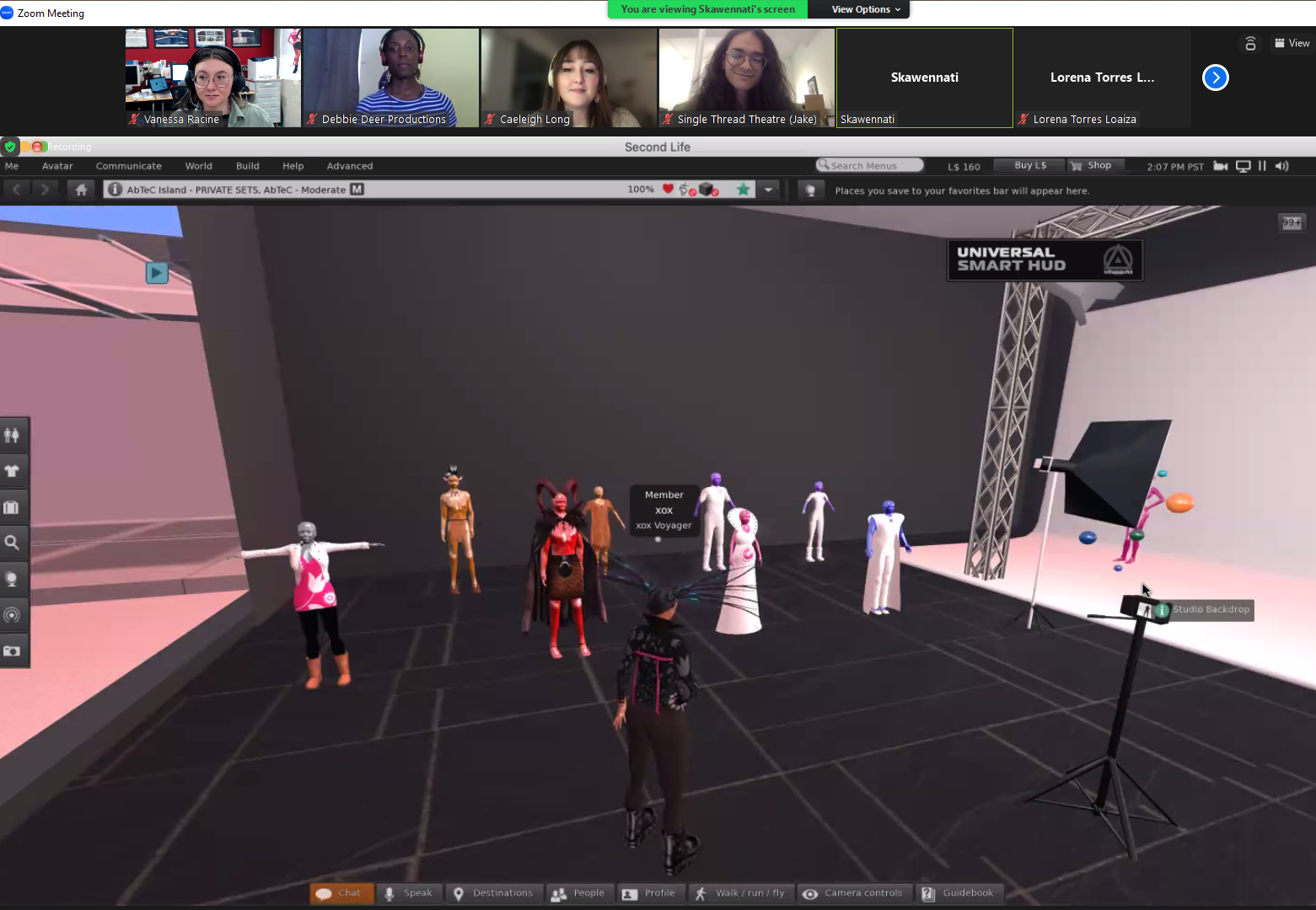Select Caeleigh Long's video thumbnail
The width and height of the screenshot is (1316, 910).
pyautogui.click(x=569, y=78)
